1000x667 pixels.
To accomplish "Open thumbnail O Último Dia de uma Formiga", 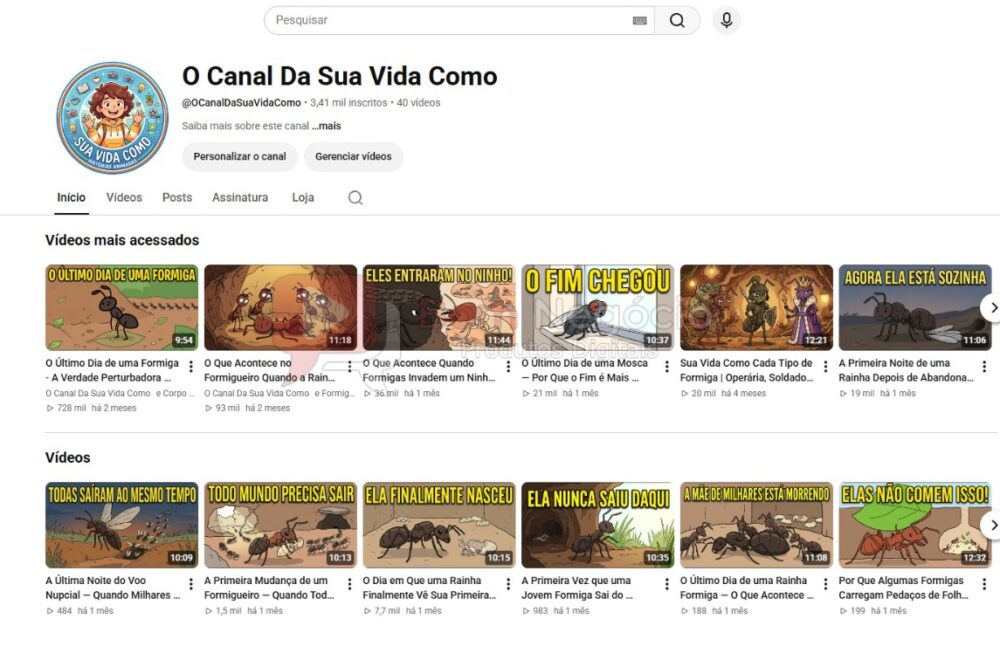I will (x=122, y=307).
